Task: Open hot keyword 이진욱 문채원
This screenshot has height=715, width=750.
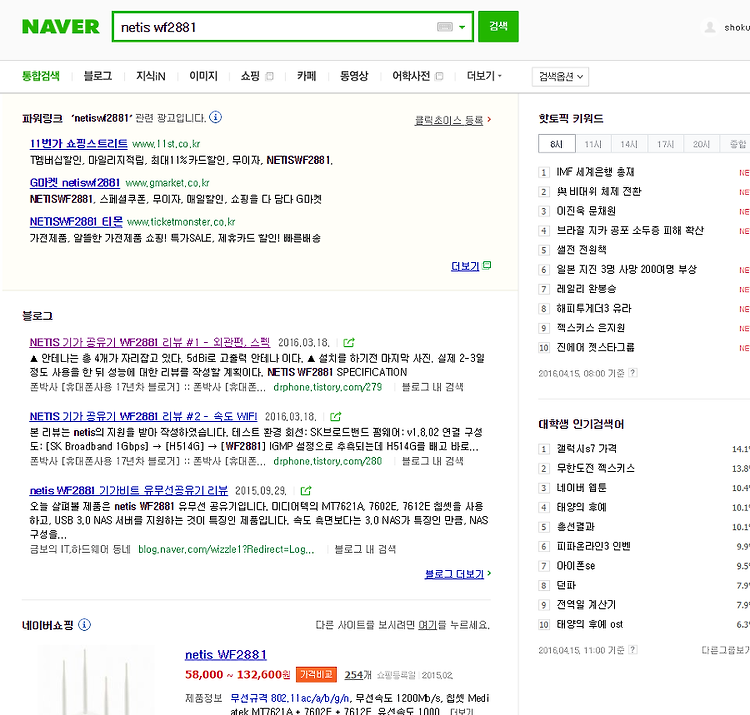Action: click(x=586, y=210)
